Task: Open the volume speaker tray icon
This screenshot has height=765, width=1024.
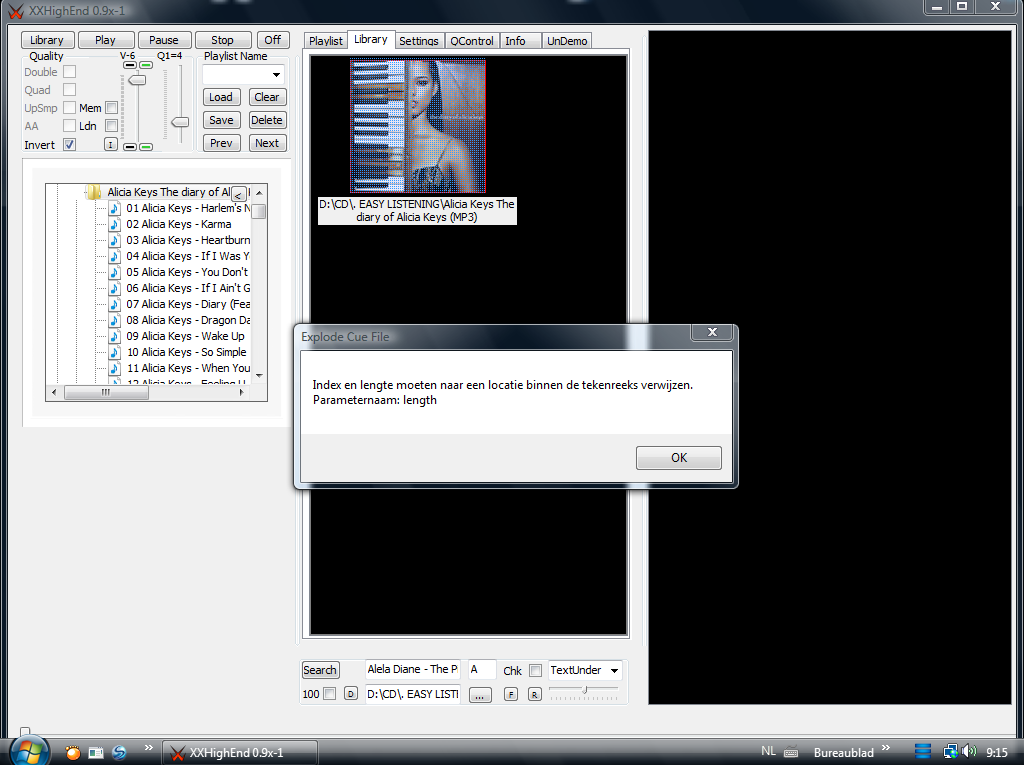Action: click(x=969, y=751)
